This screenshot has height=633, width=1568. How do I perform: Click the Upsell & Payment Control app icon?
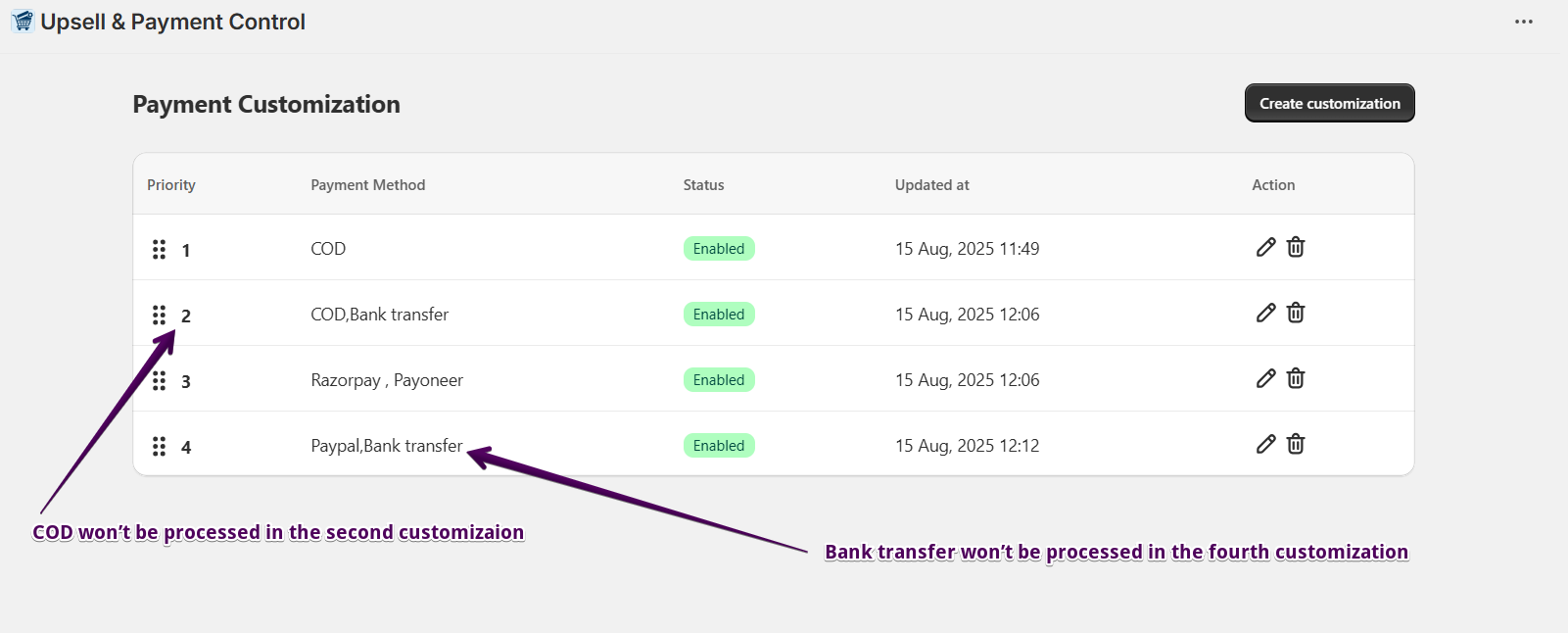(23, 22)
